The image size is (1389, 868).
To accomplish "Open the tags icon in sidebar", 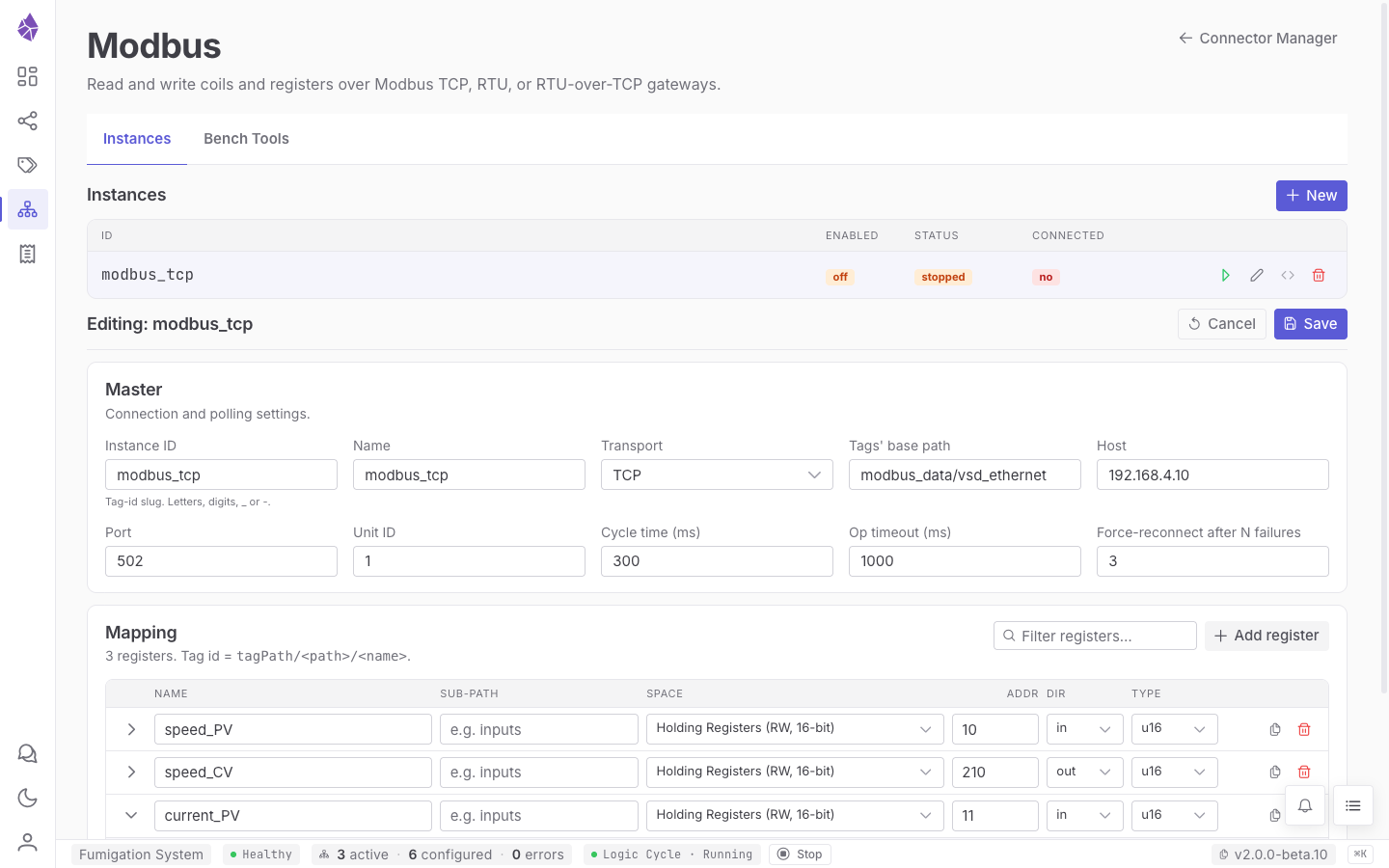I will [x=28, y=165].
